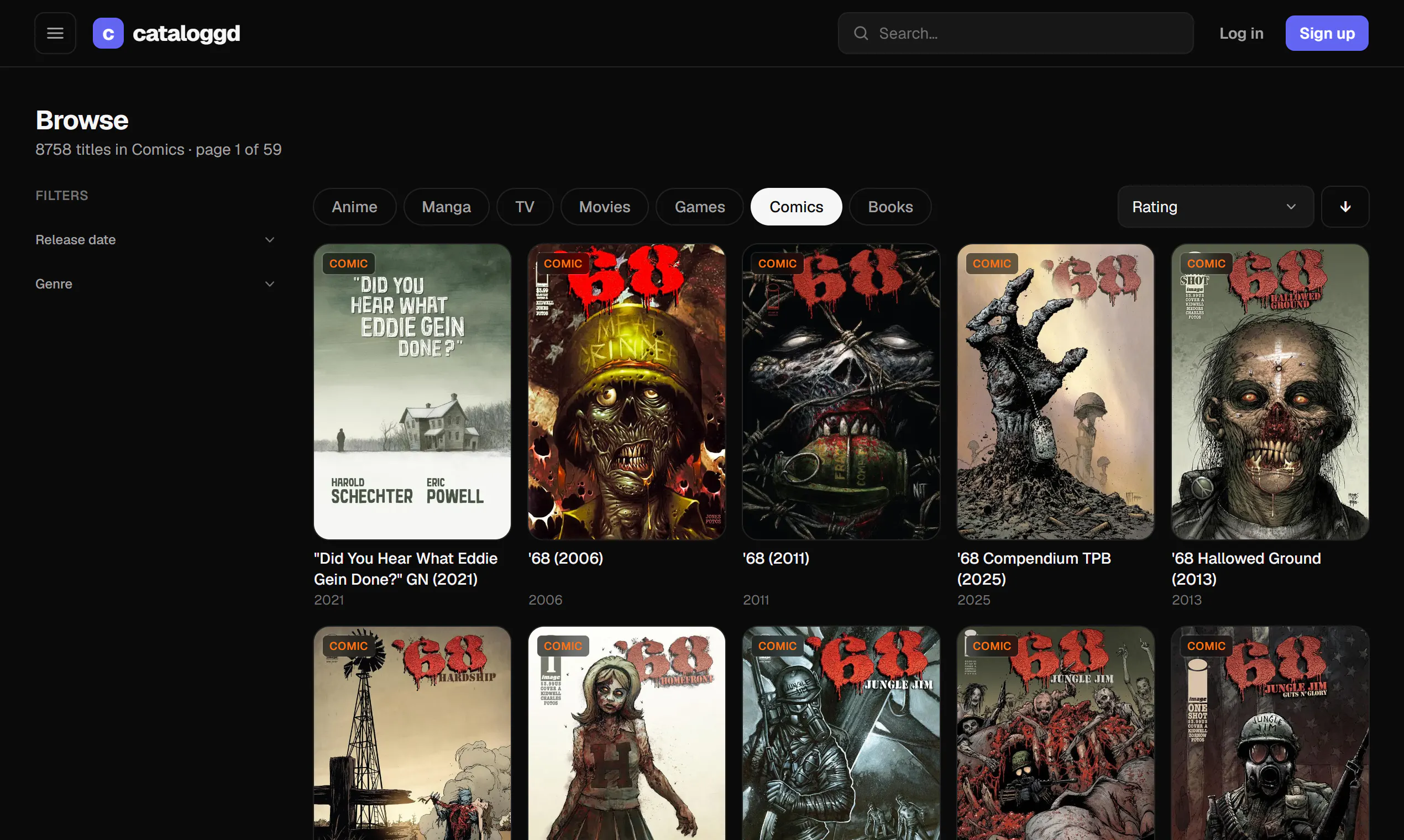Click COMIC badge on Eddie Gein card
This screenshot has width=1404, height=840.
pos(349,264)
